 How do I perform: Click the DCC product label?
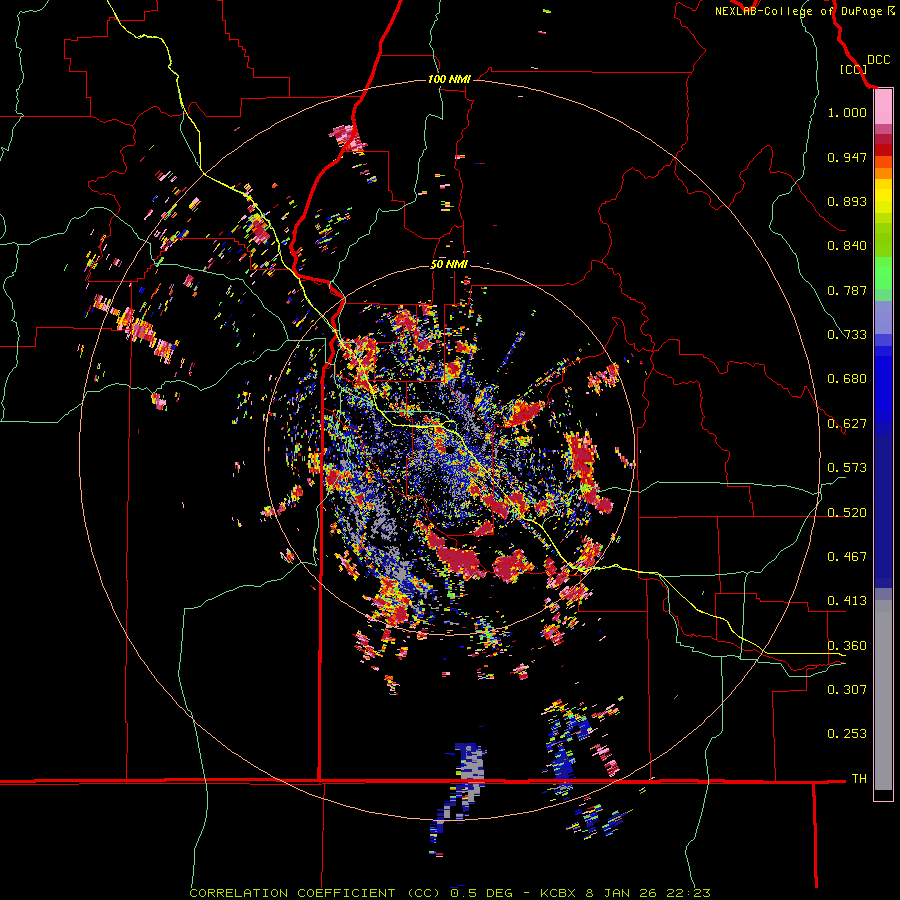click(x=879, y=60)
